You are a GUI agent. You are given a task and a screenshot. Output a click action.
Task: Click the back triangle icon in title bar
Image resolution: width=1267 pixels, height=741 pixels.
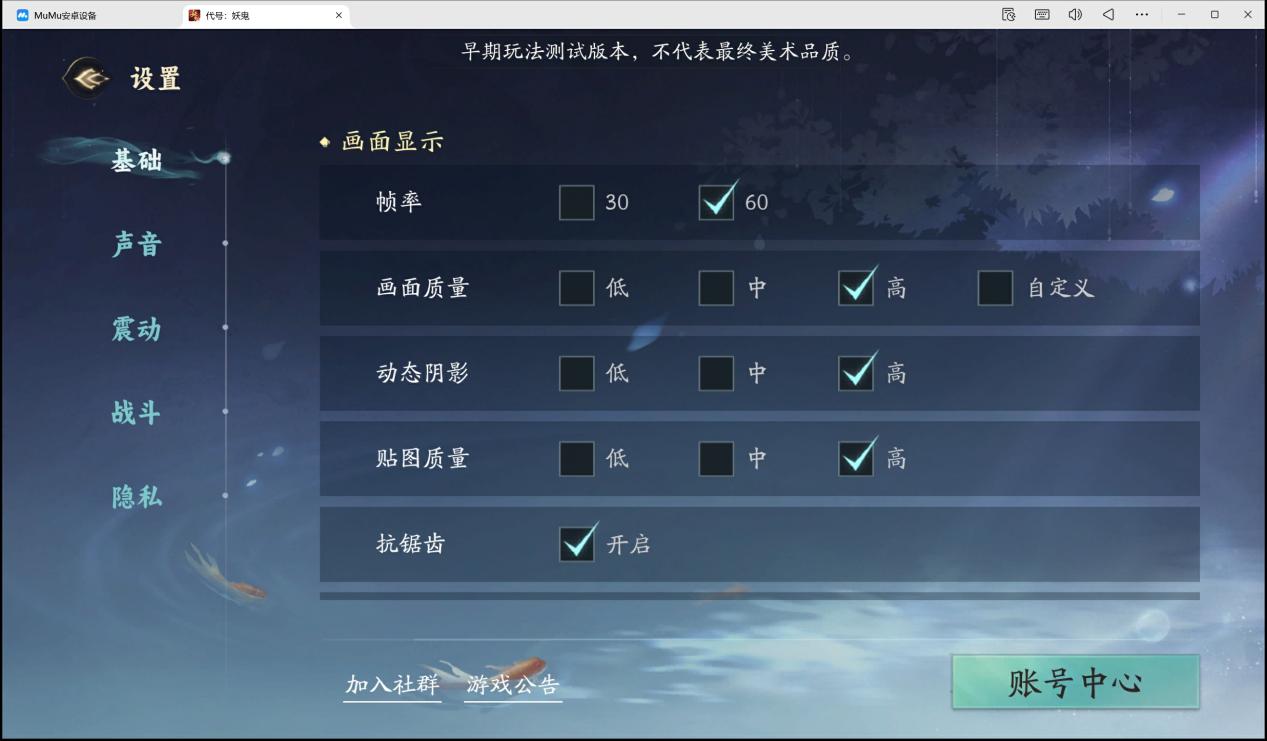[x=1108, y=15]
